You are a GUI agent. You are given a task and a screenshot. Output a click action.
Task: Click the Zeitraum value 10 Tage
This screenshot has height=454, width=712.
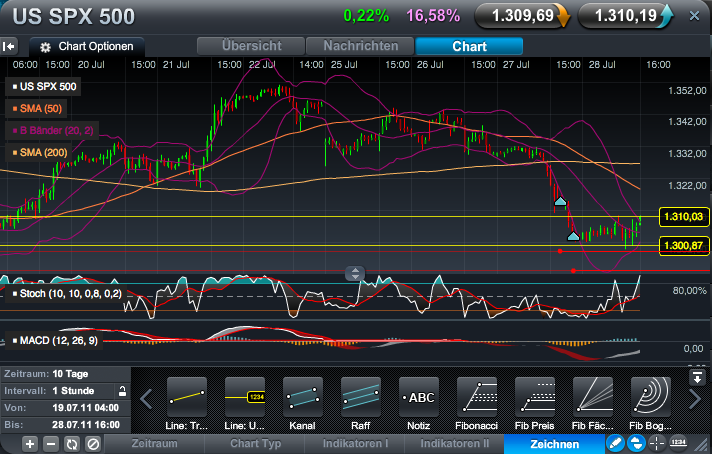tap(70, 374)
